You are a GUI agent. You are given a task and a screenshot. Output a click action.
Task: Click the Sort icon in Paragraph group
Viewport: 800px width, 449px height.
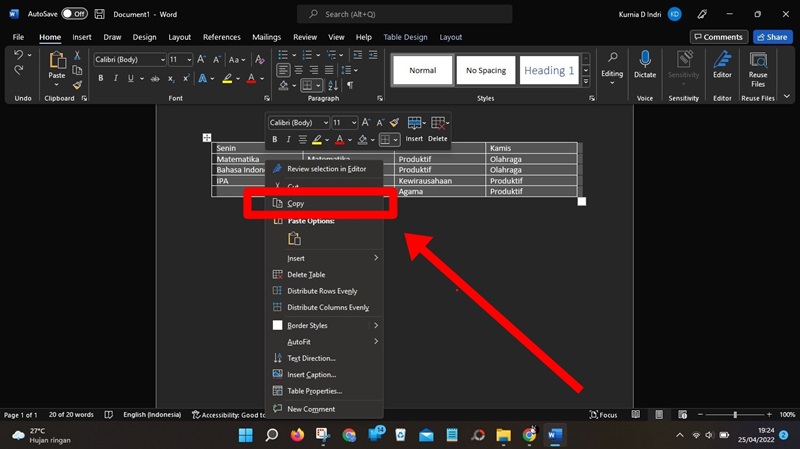[333, 85]
